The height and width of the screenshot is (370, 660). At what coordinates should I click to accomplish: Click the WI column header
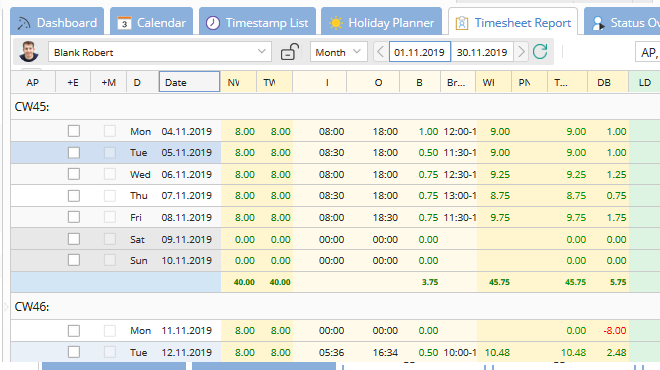493,83
